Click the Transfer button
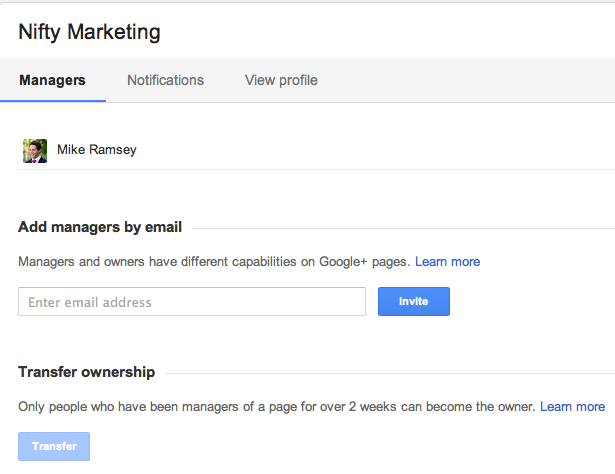This screenshot has width=615, height=474. pyautogui.click(x=54, y=446)
